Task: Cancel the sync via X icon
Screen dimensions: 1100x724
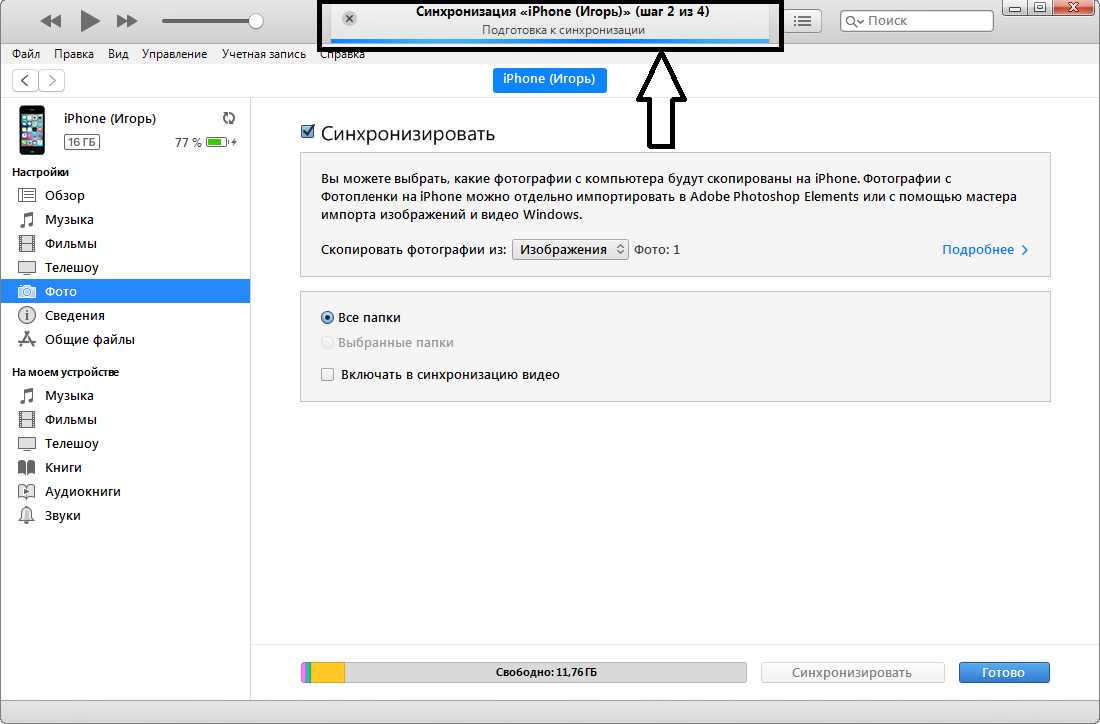Action: point(349,19)
